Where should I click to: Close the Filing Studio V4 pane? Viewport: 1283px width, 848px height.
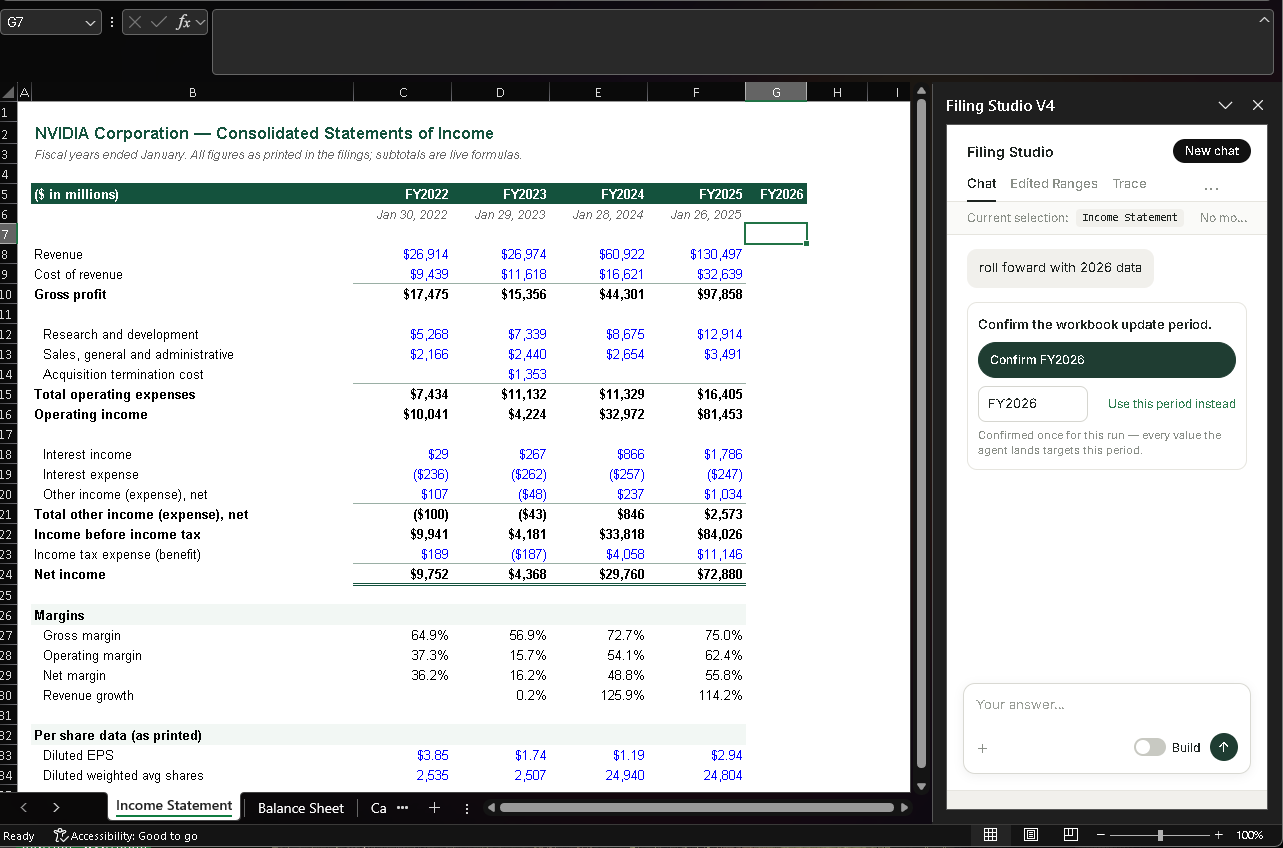[x=1258, y=105]
